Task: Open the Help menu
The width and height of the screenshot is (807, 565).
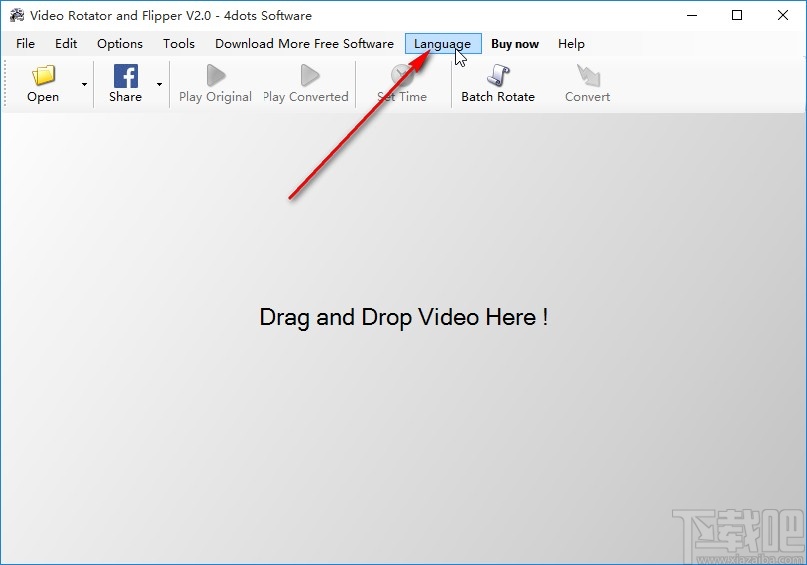Action: [x=571, y=44]
